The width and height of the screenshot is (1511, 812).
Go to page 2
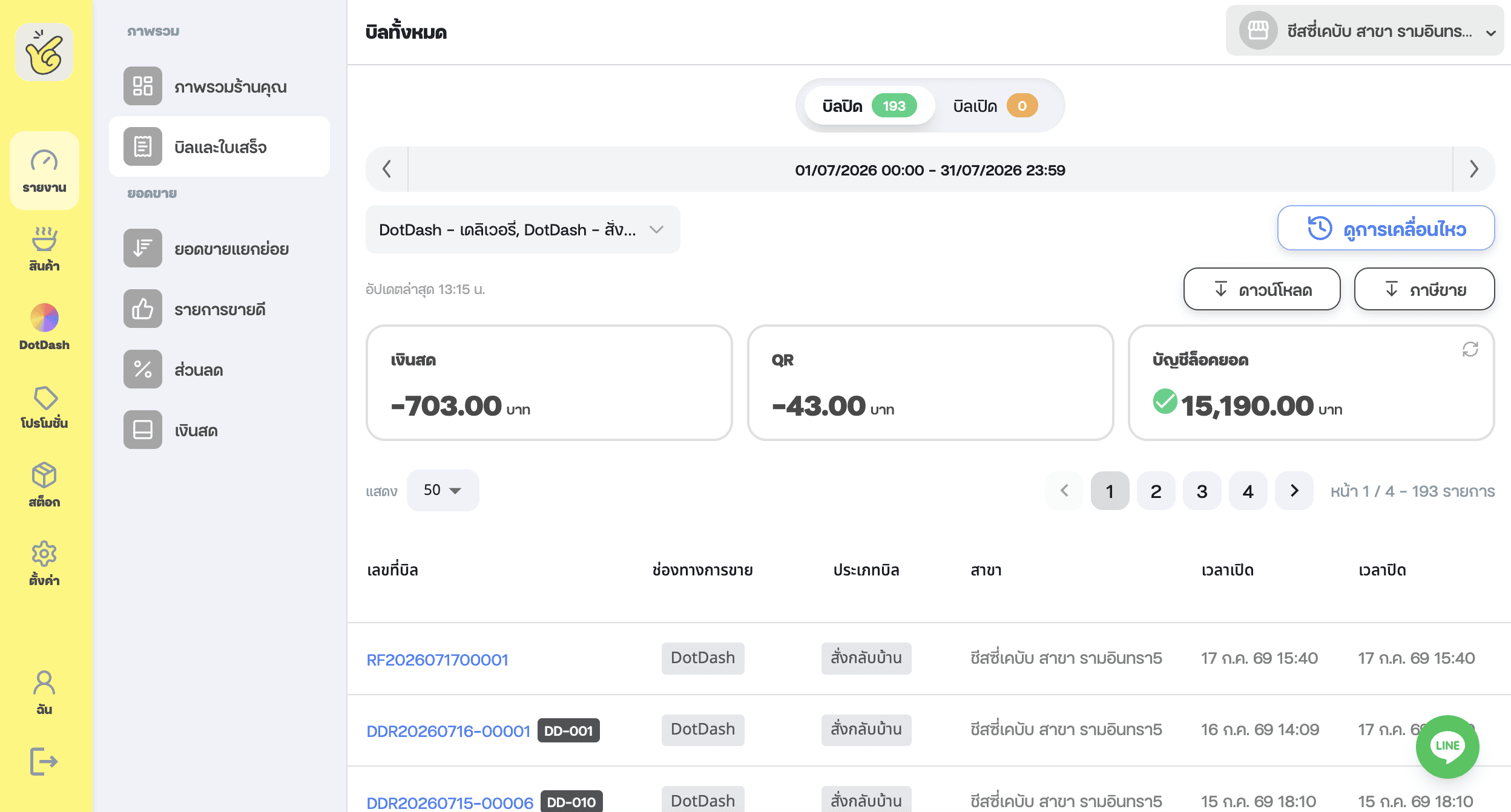(x=1156, y=490)
